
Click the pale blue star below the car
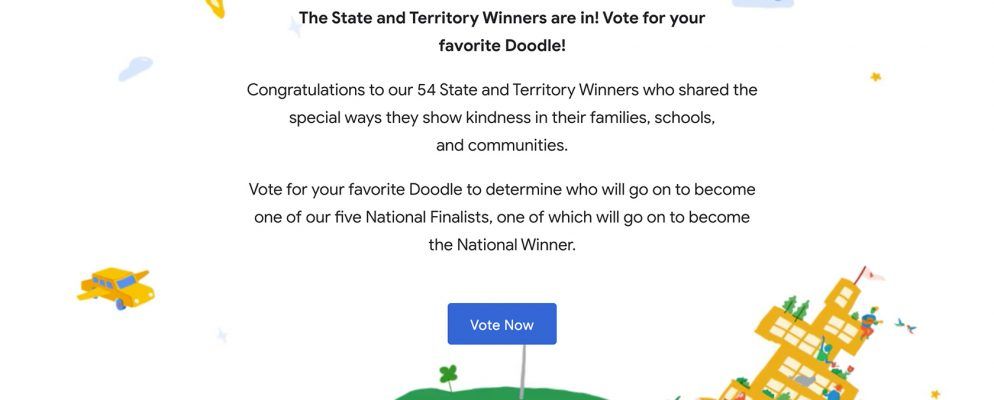tap(222, 335)
